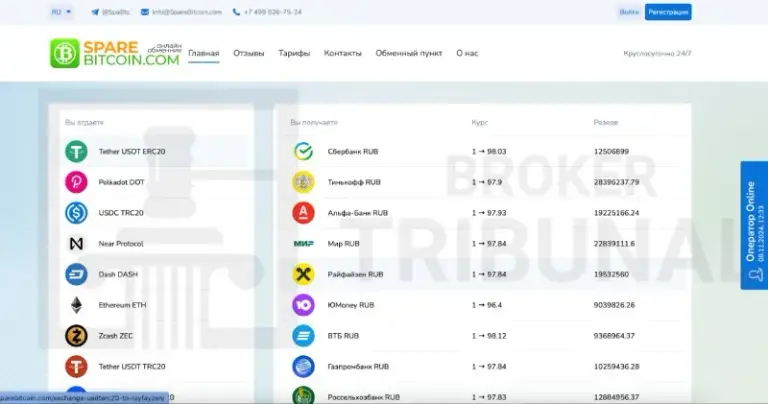The image size is (768, 404).
Task: Select the Polkadot DOT icon
Action: 76,182
